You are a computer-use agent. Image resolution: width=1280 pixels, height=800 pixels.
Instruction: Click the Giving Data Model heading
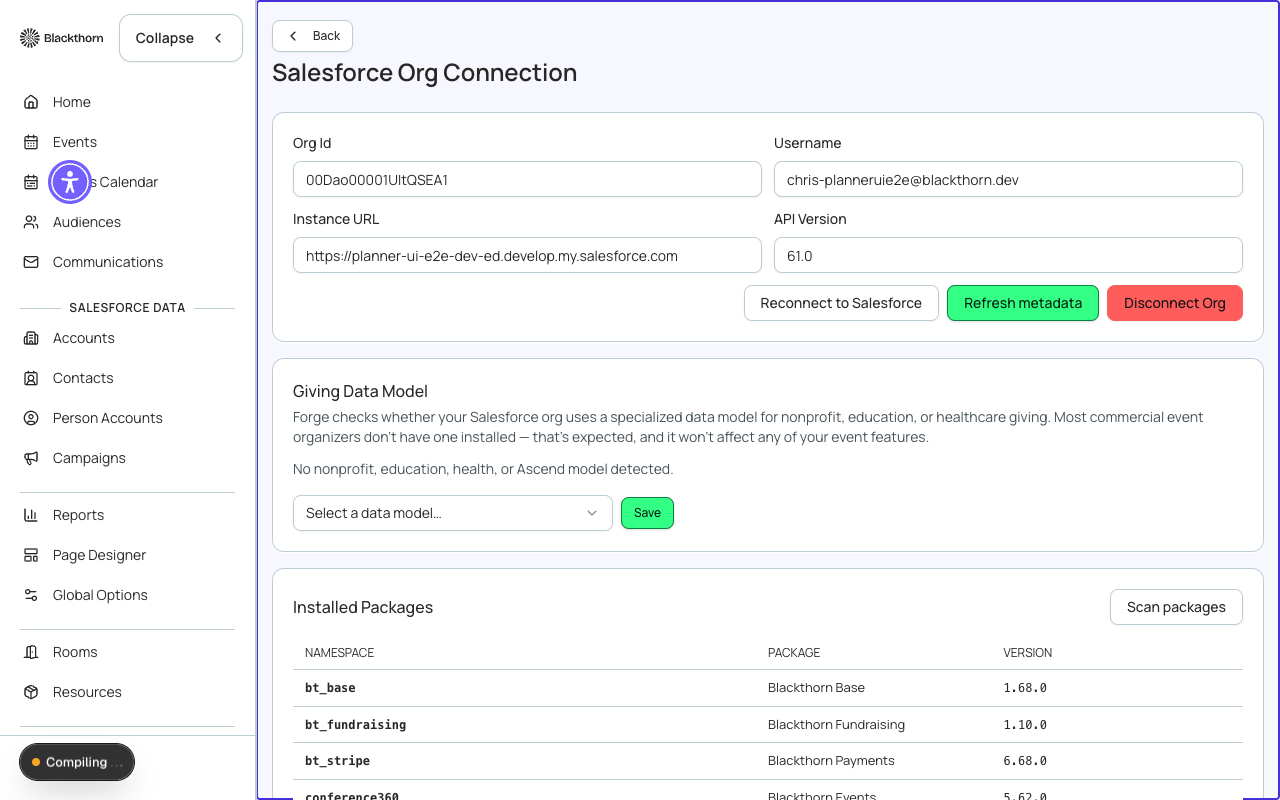tap(360, 391)
